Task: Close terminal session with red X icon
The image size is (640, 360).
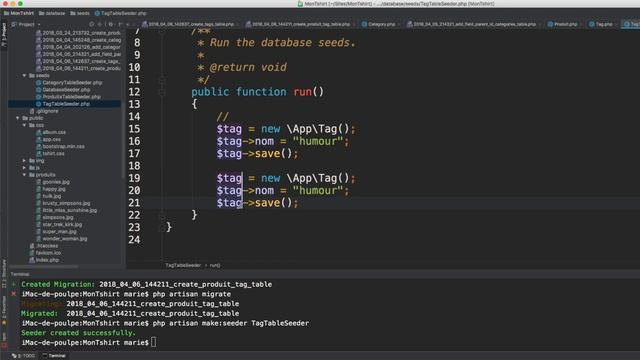Action: 13,294
